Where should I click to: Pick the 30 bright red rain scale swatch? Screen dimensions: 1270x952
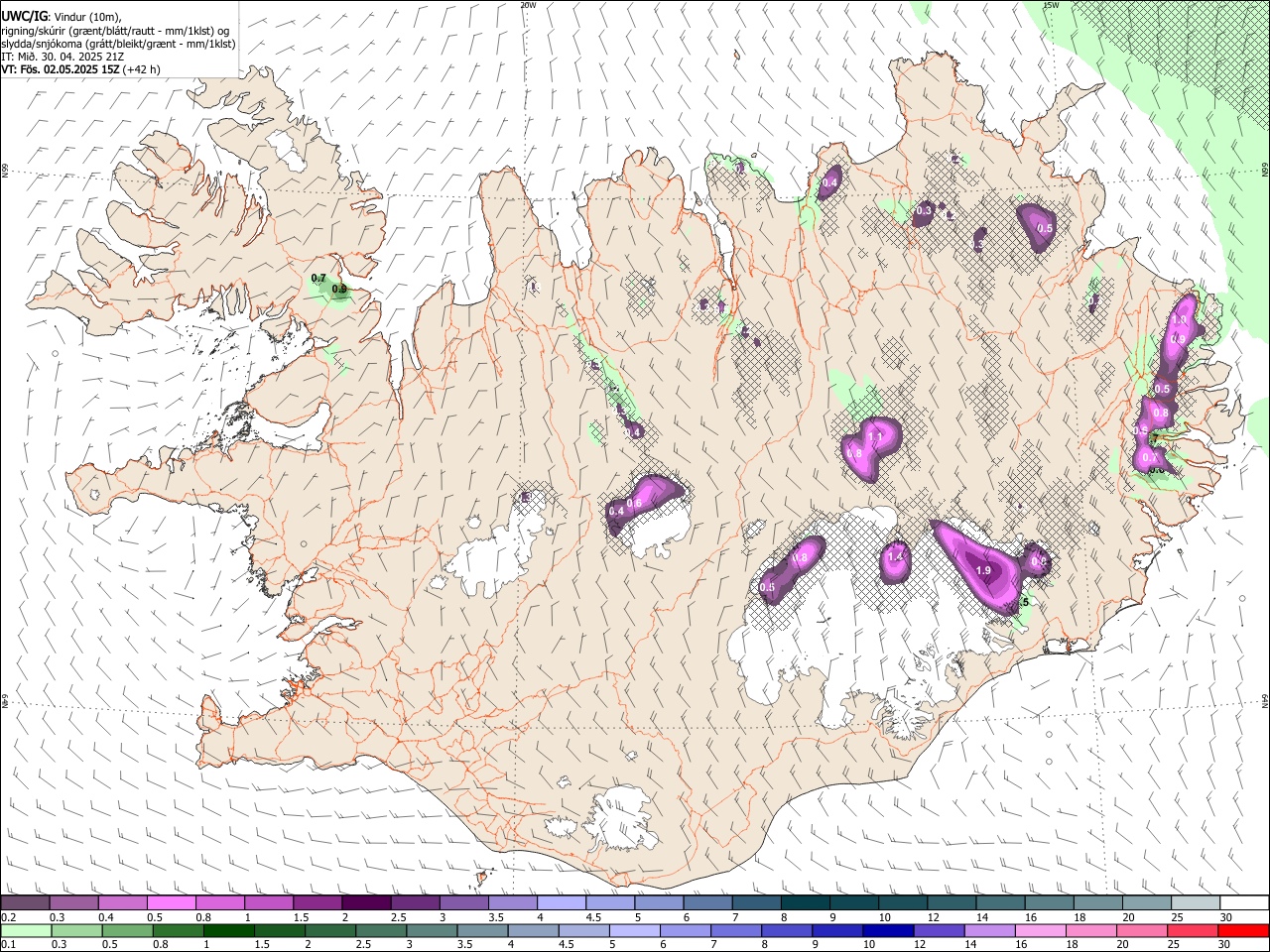1245,931
